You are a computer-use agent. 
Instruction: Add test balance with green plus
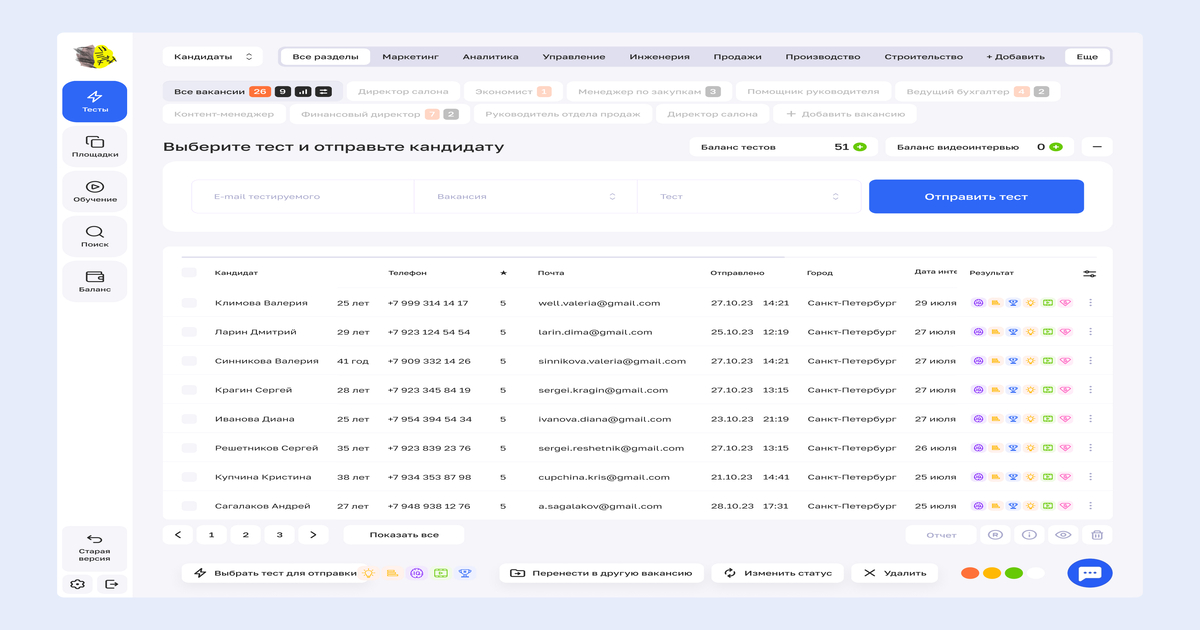[x=859, y=147]
